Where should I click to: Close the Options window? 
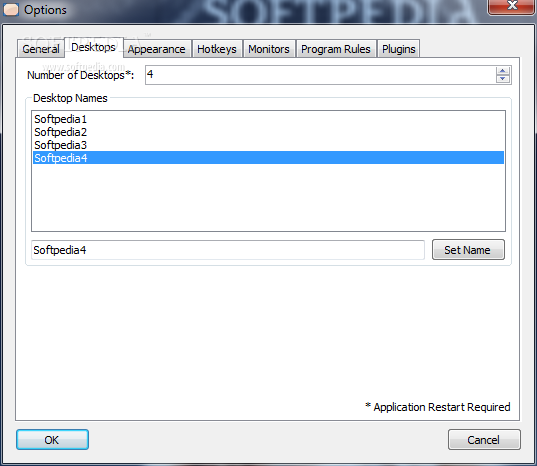tap(512, 7)
